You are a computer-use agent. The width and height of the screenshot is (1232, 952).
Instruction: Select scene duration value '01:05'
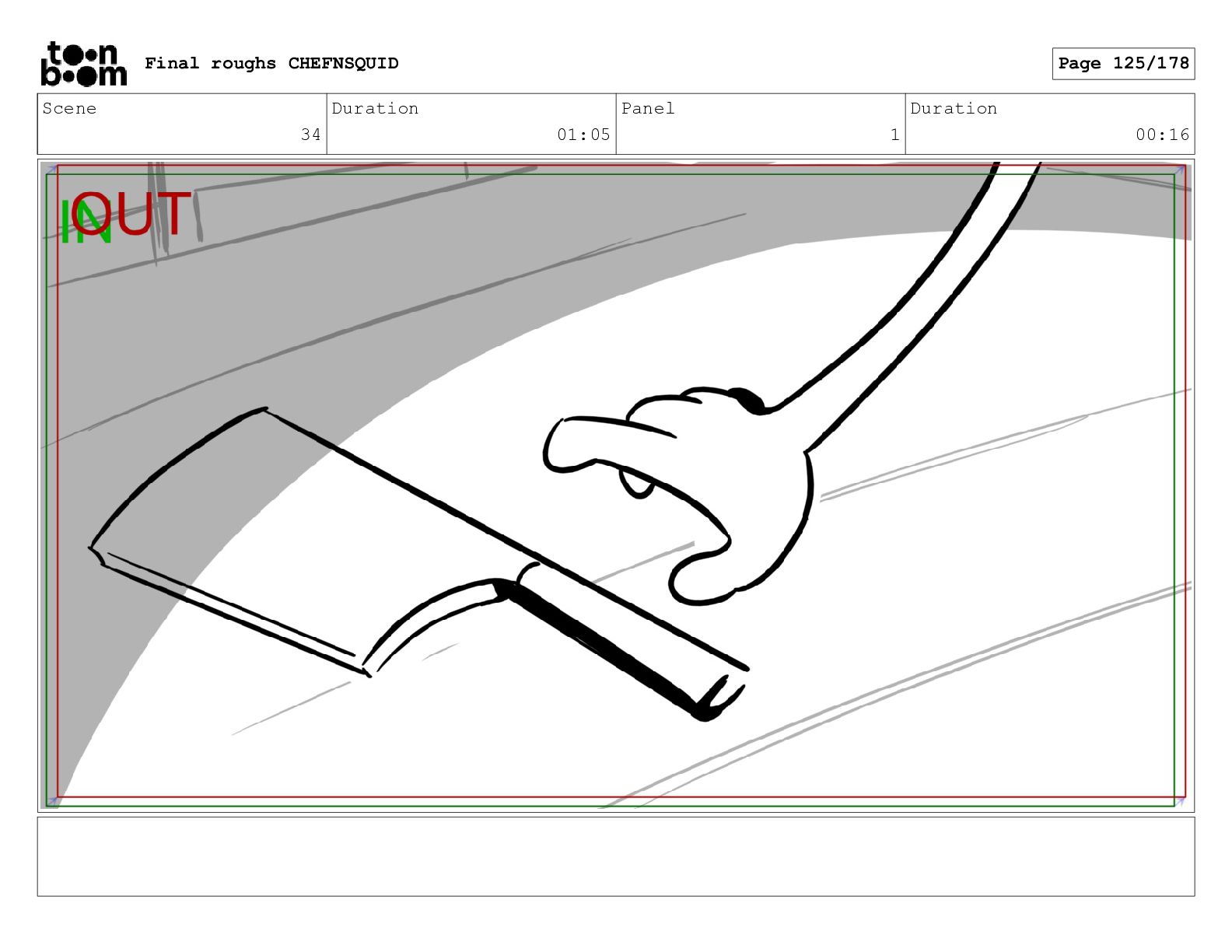(583, 135)
